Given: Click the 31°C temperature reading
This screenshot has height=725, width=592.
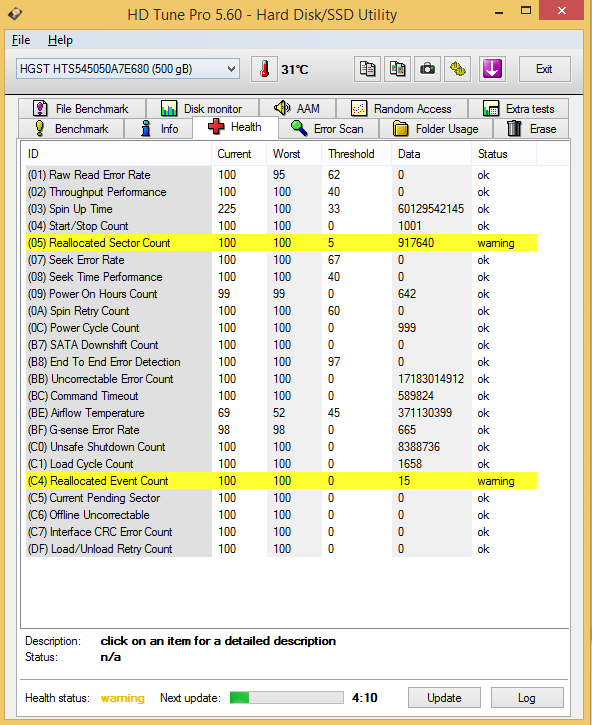Looking at the screenshot, I should click(295, 69).
